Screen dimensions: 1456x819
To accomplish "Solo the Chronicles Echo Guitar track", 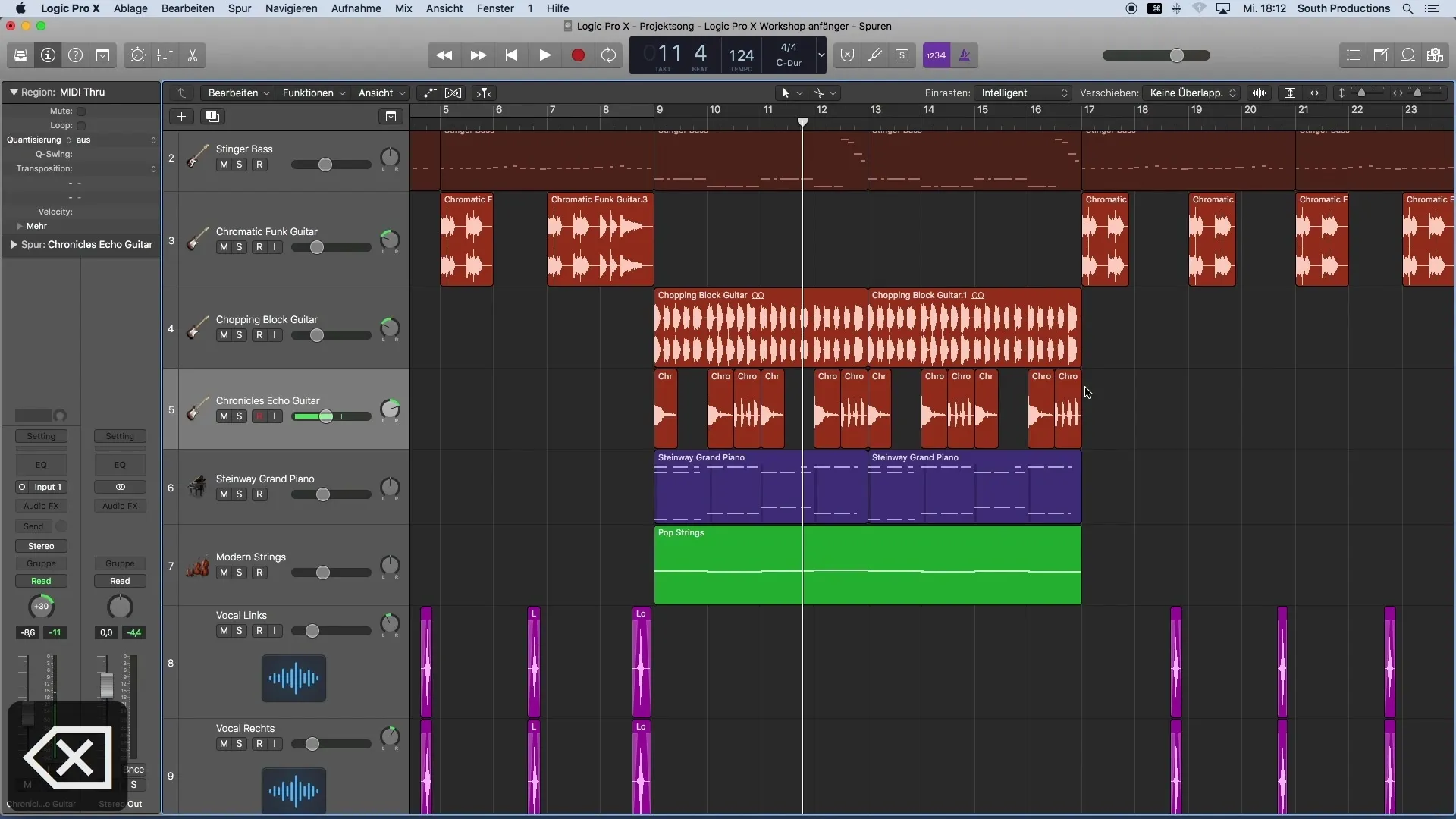I will 238,416.
